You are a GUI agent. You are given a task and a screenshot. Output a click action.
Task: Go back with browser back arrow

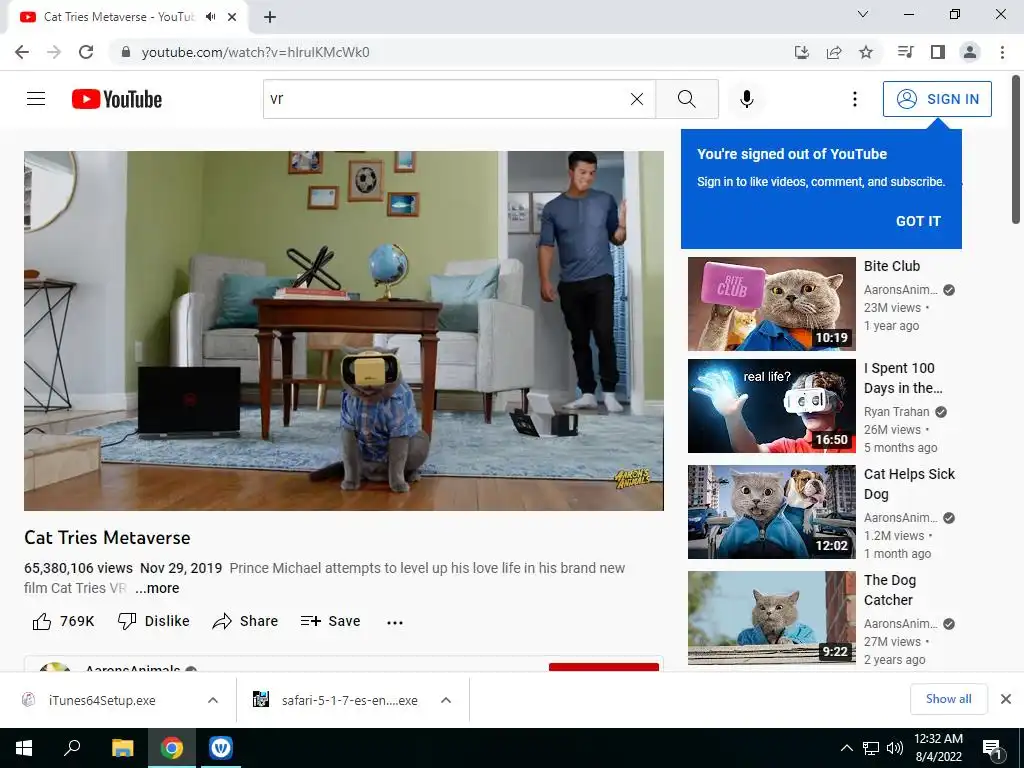point(22,52)
